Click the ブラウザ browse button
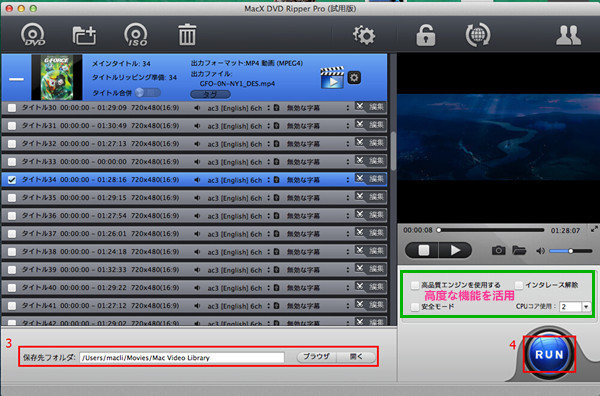 click(316, 357)
